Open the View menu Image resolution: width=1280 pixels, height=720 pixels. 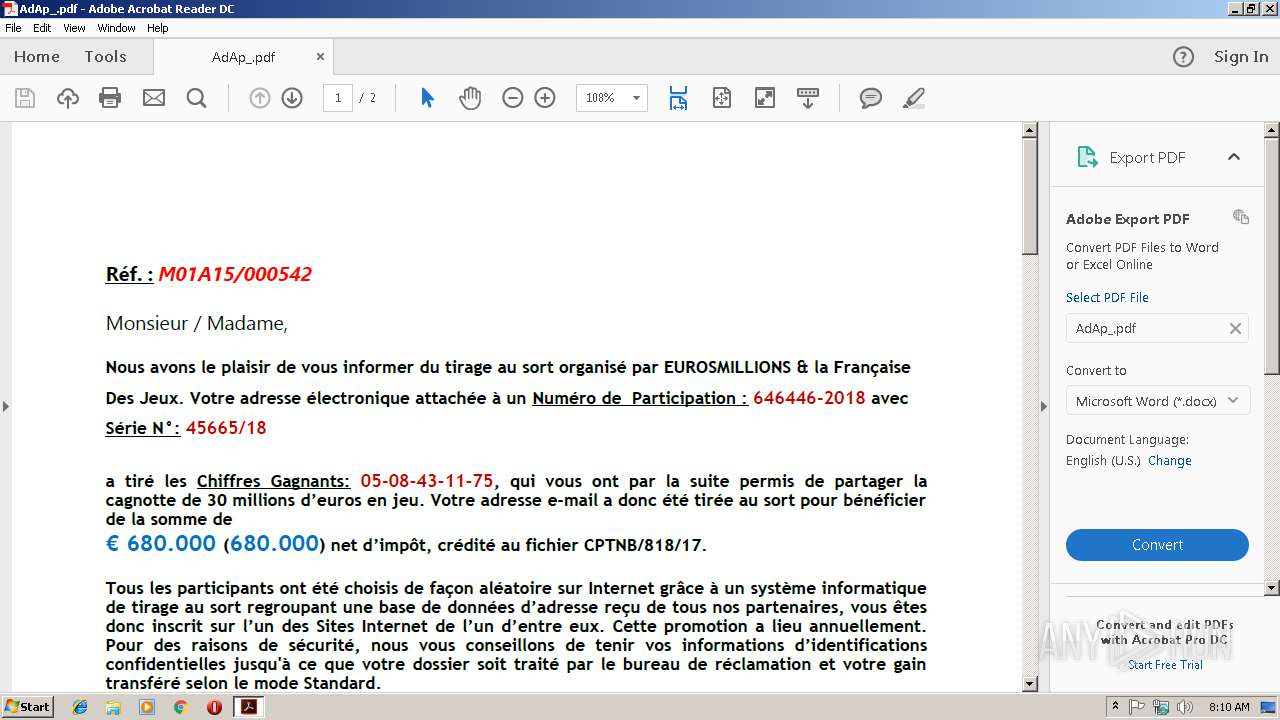[74, 28]
